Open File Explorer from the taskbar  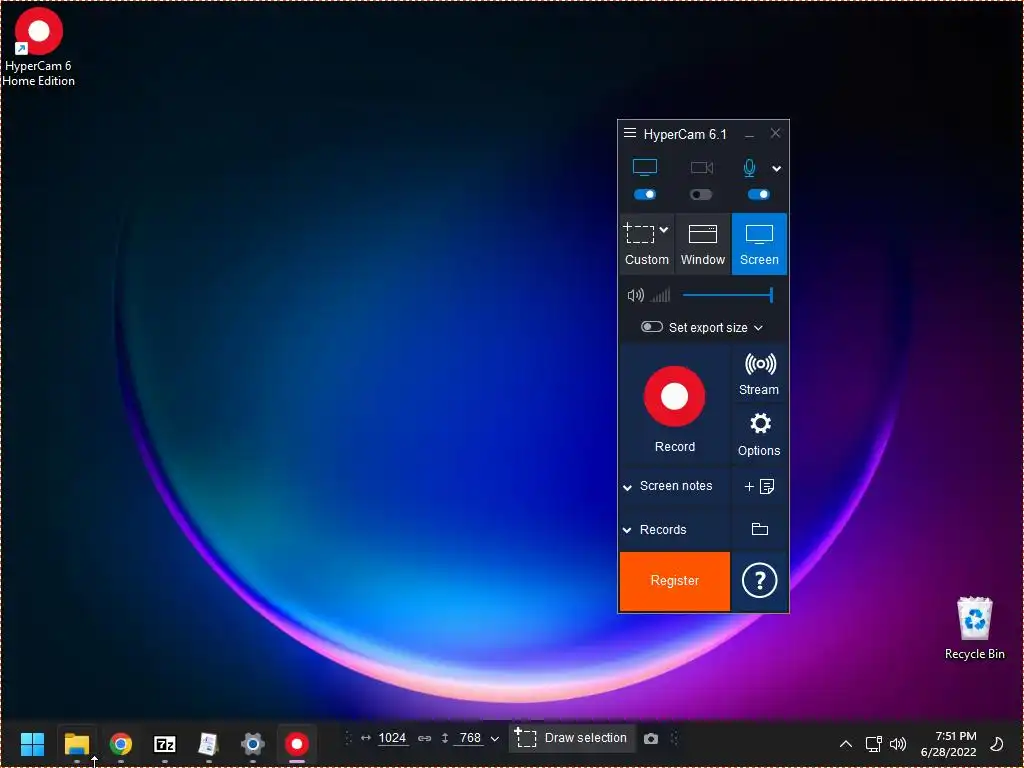(77, 744)
